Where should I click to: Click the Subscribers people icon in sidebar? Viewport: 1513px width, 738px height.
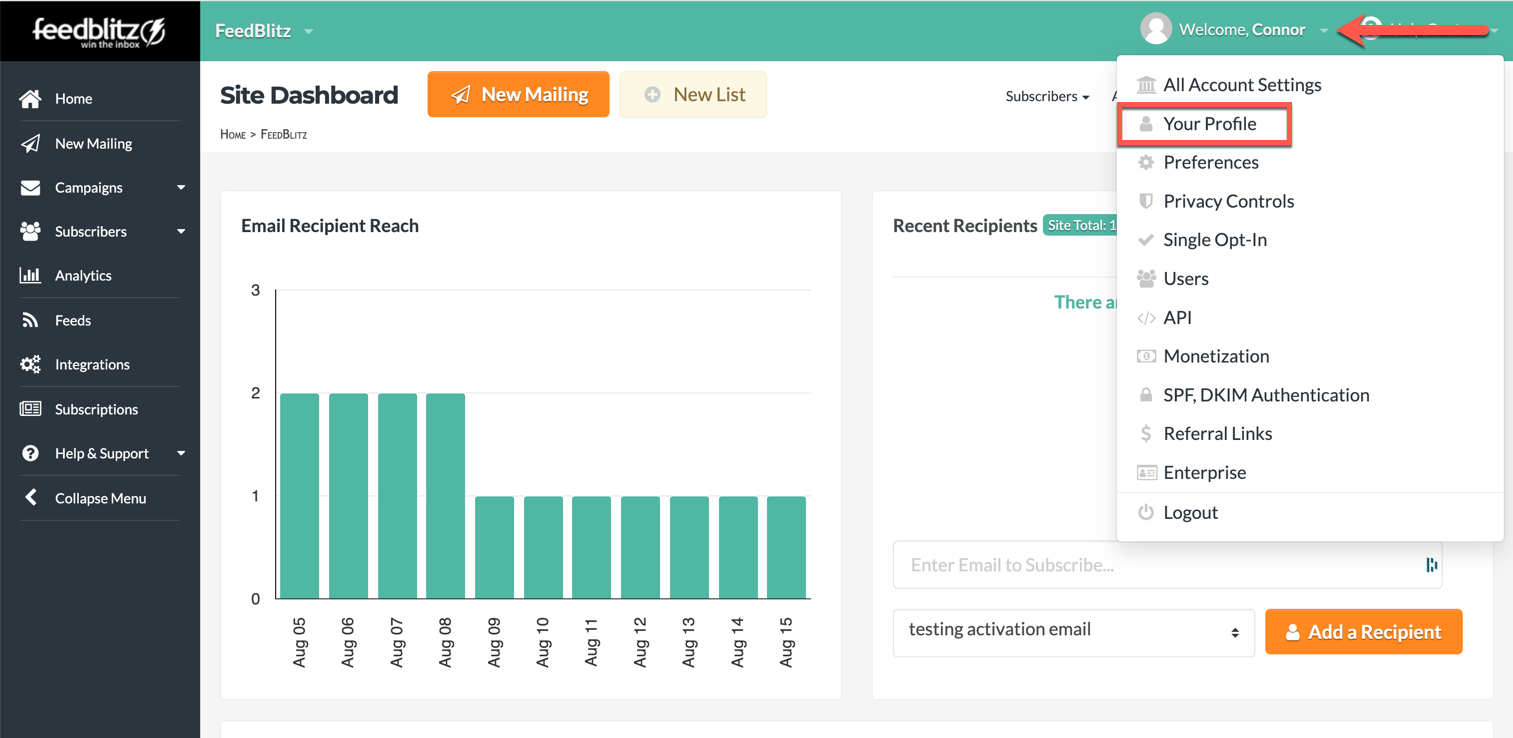(31, 231)
